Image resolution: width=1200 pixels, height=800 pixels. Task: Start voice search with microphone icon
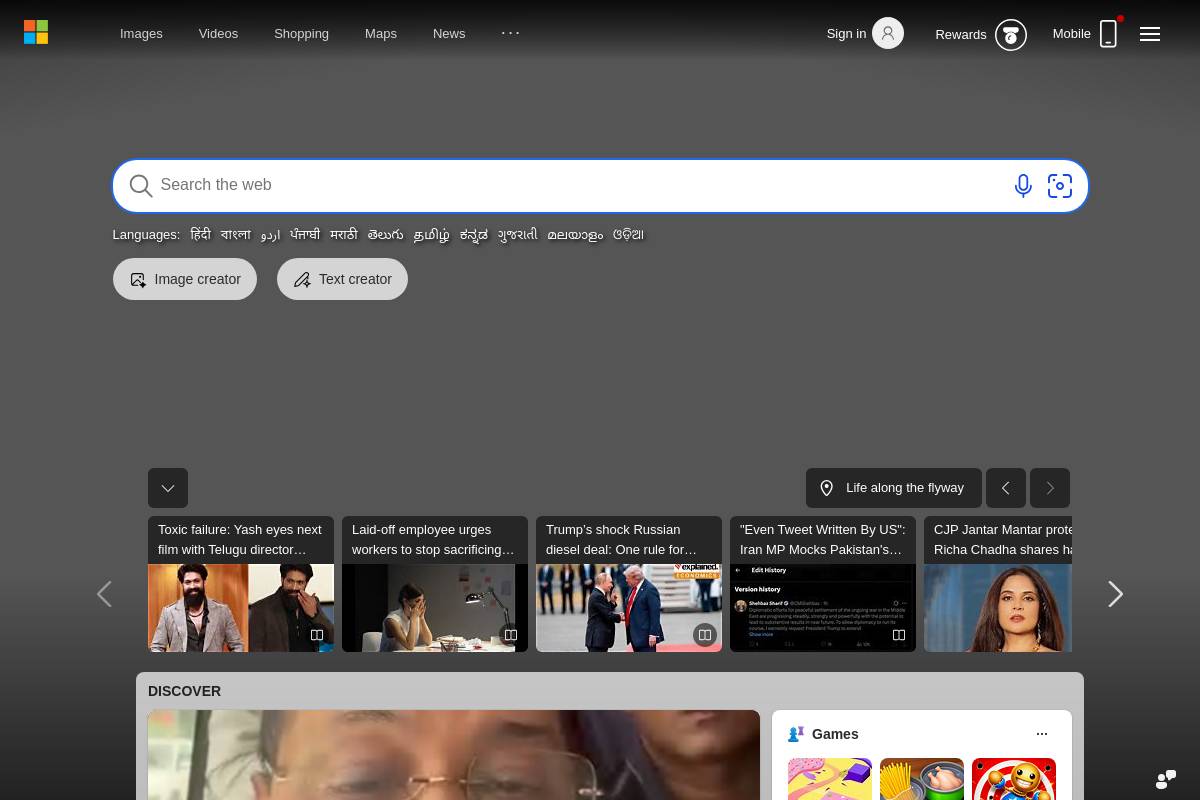(1023, 186)
